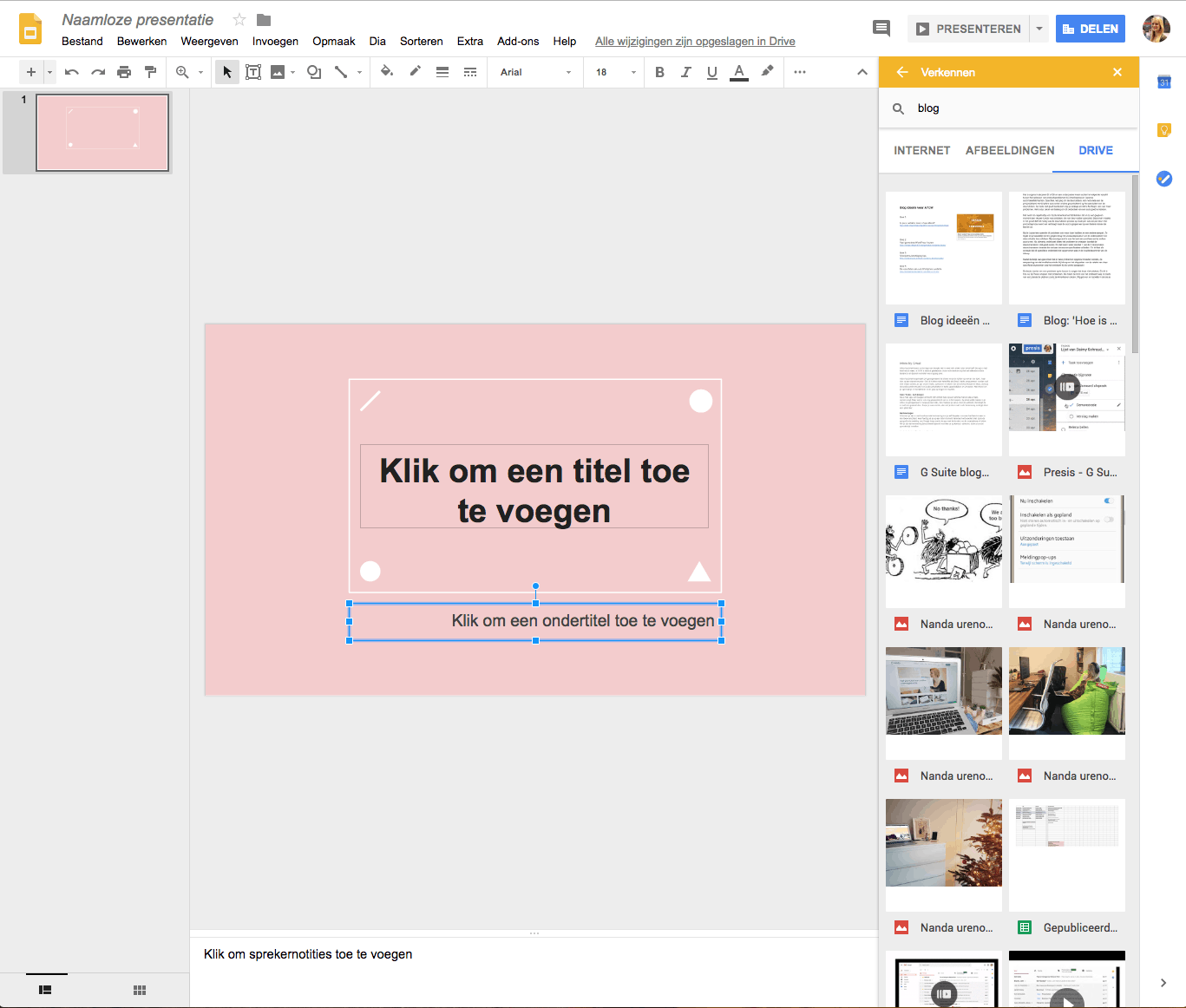
Task: Select the Line tool
Action: [x=340, y=72]
